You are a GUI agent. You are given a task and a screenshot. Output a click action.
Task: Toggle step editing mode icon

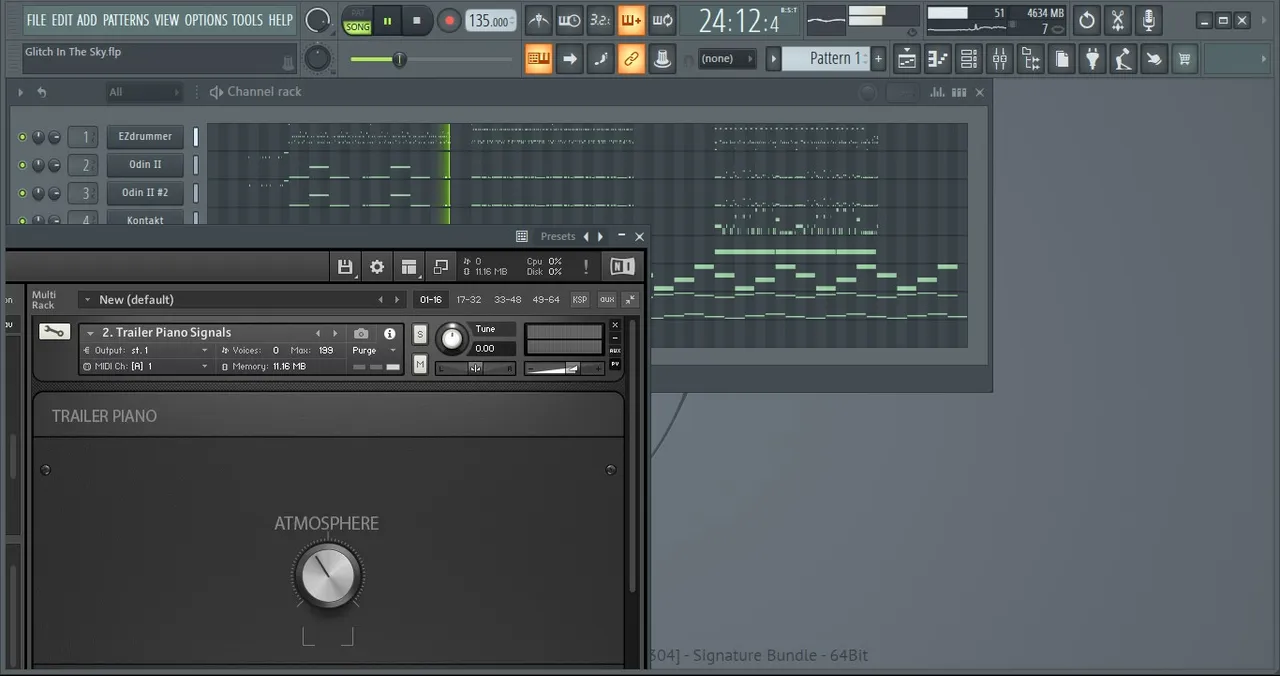click(600, 59)
